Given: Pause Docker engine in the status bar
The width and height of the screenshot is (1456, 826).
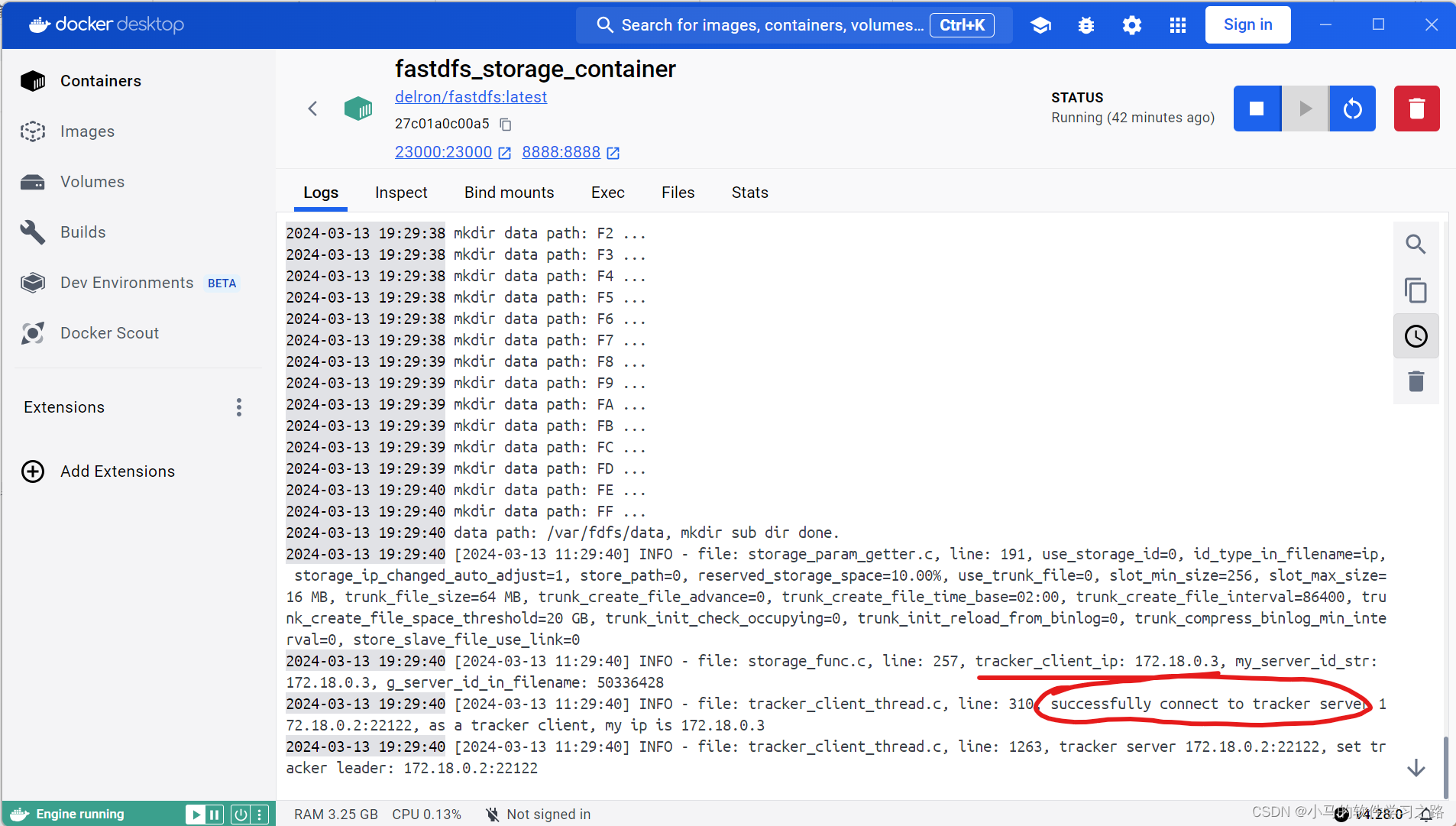Looking at the screenshot, I should point(215,815).
